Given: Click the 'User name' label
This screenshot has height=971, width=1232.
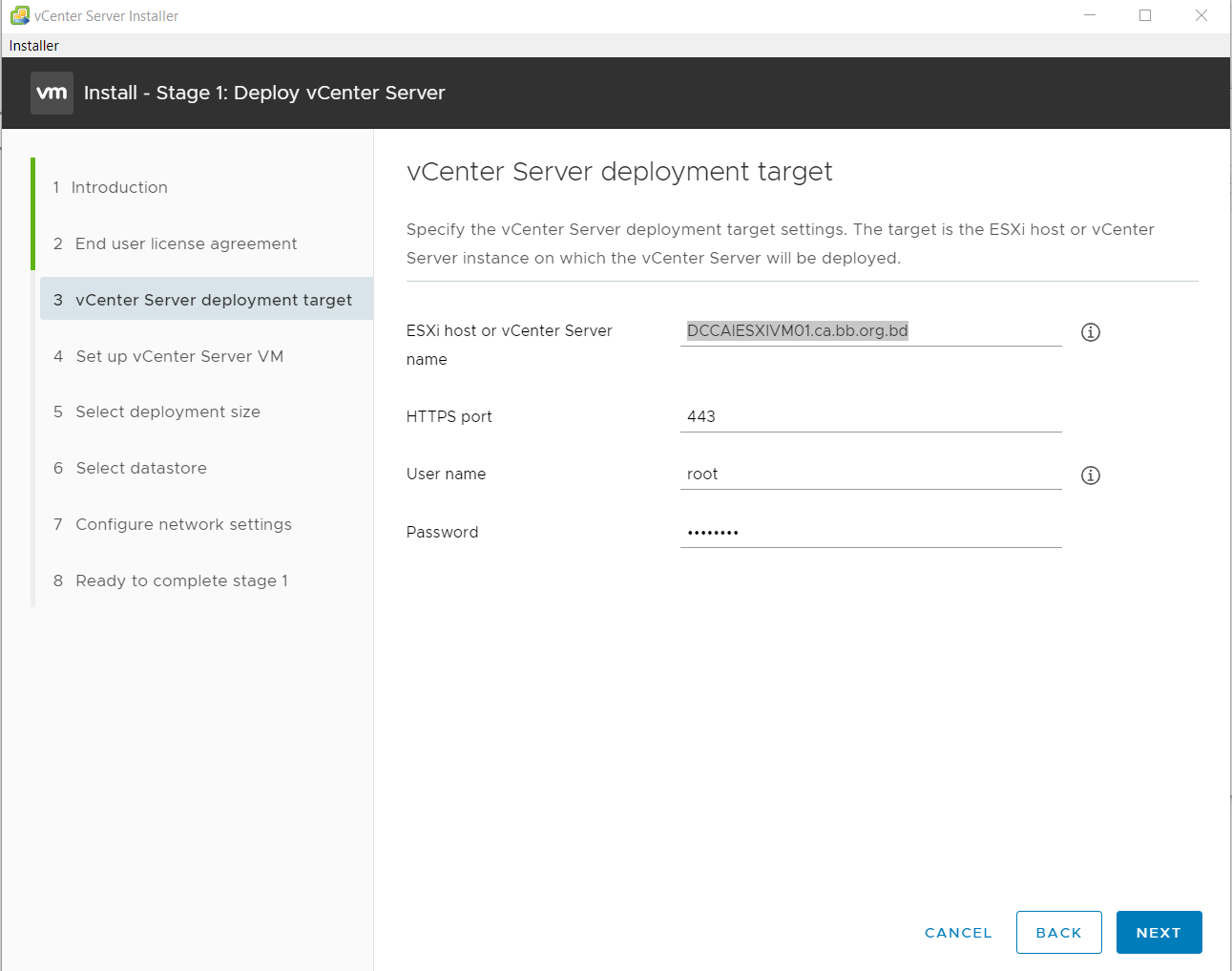Looking at the screenshot, I should click(446, 474).
